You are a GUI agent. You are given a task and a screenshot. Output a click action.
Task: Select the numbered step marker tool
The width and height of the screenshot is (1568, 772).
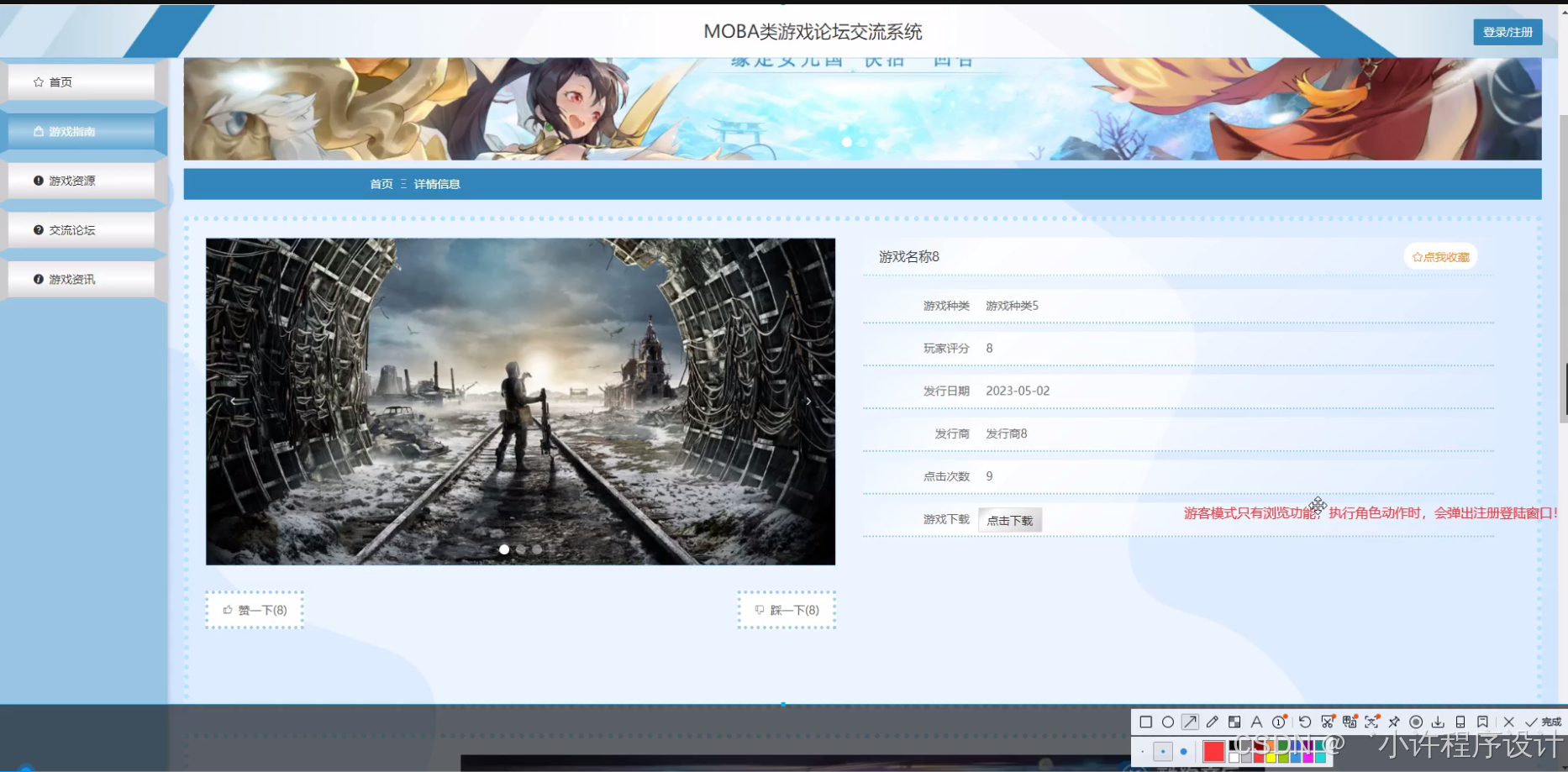(1279, 722)
